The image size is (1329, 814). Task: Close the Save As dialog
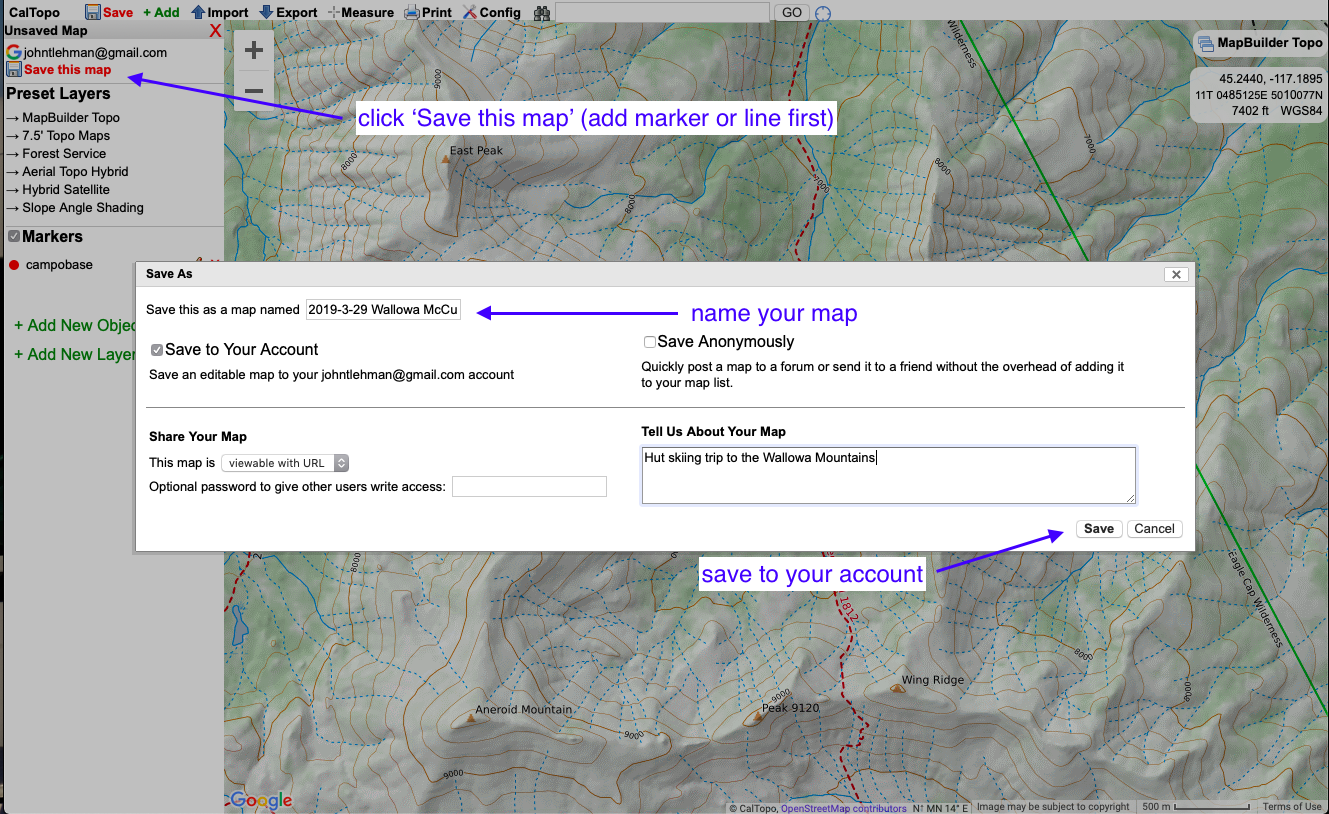coord(1176,274)
